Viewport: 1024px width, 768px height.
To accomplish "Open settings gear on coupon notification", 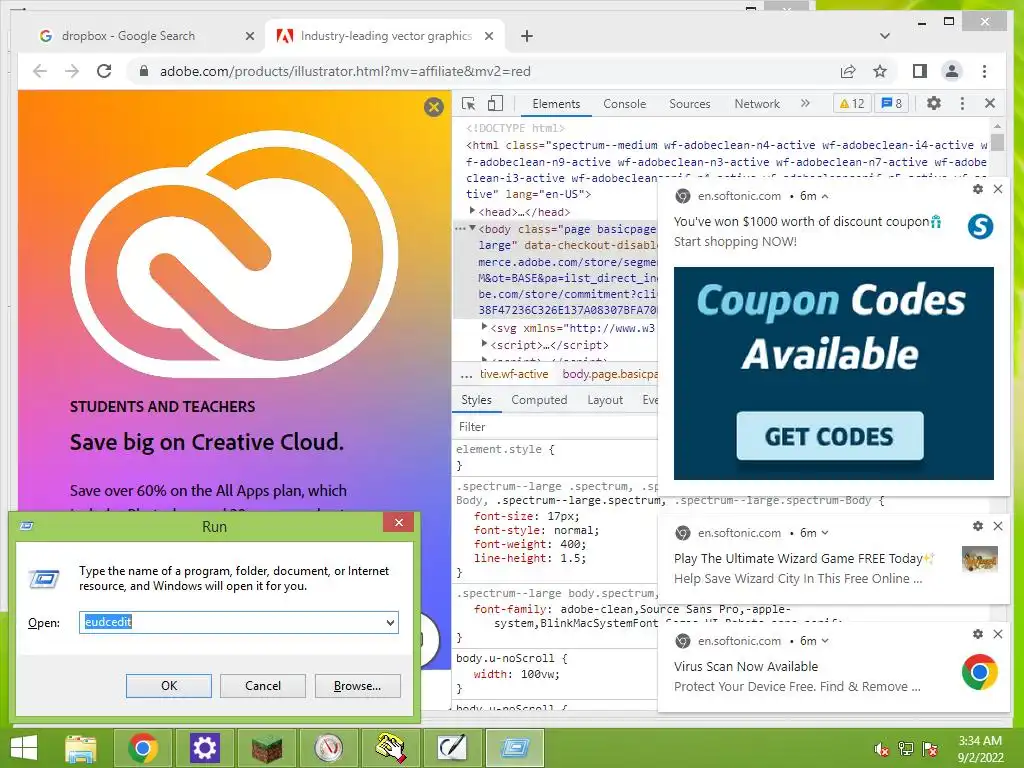I will pyautogui.click(x=978, y=189).
